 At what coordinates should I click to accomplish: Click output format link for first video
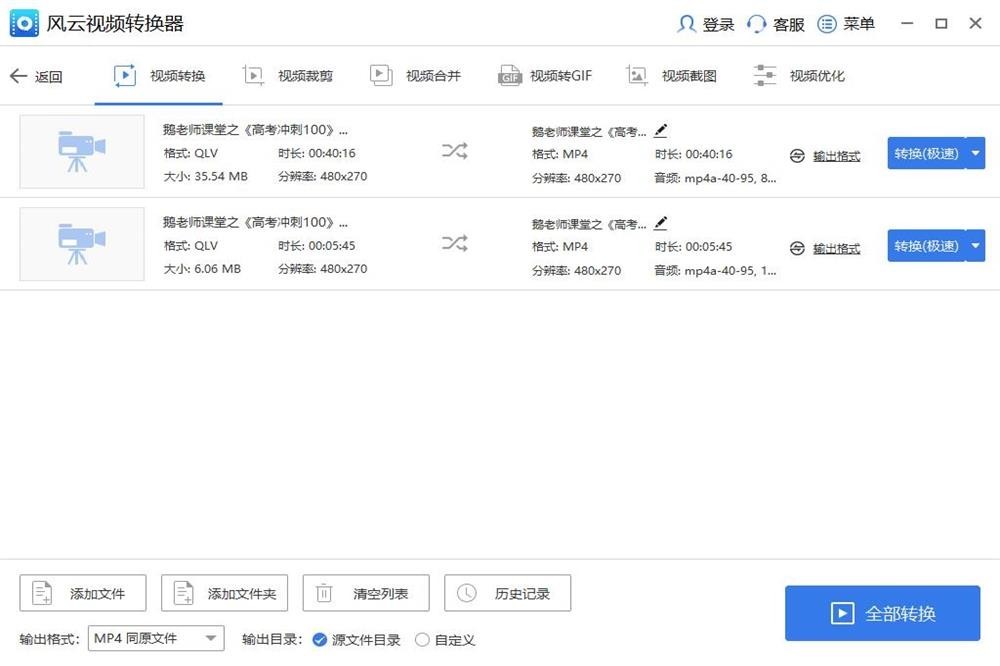click(x=836, y=156)
